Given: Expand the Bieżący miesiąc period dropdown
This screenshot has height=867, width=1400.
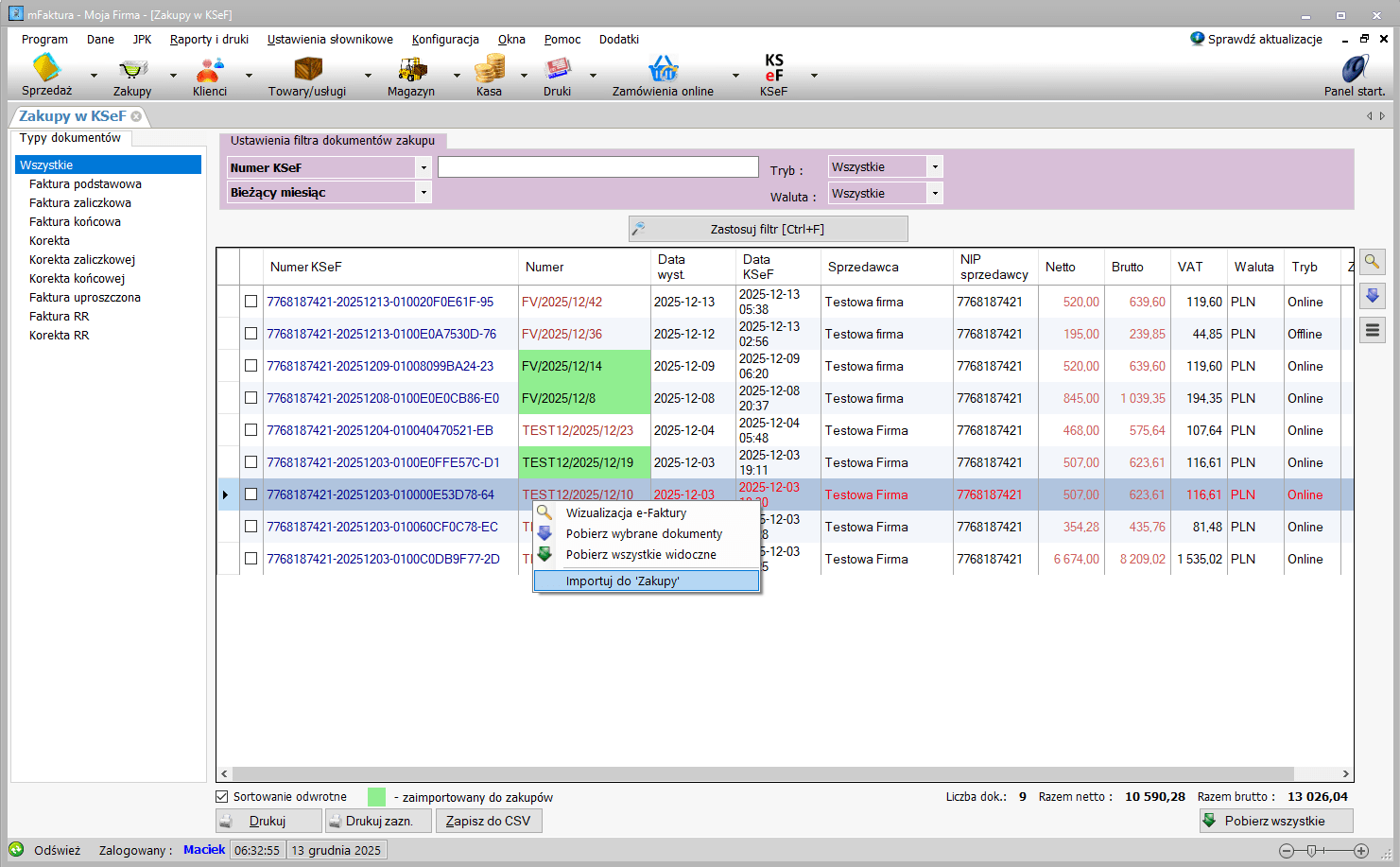Looking at the screenshot, I should tap(423, 193).
